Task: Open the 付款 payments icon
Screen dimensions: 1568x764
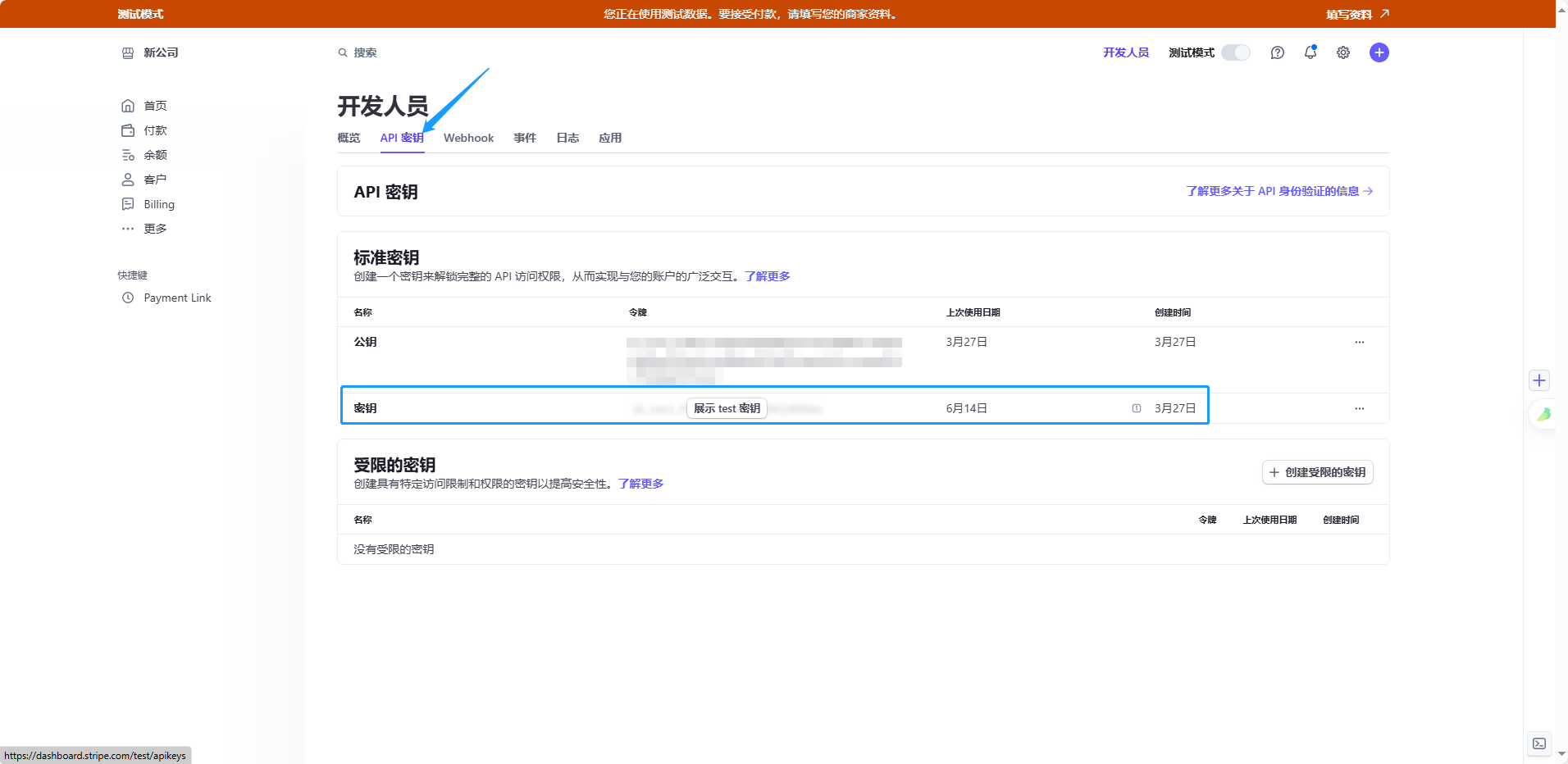Action: [128, 130]
